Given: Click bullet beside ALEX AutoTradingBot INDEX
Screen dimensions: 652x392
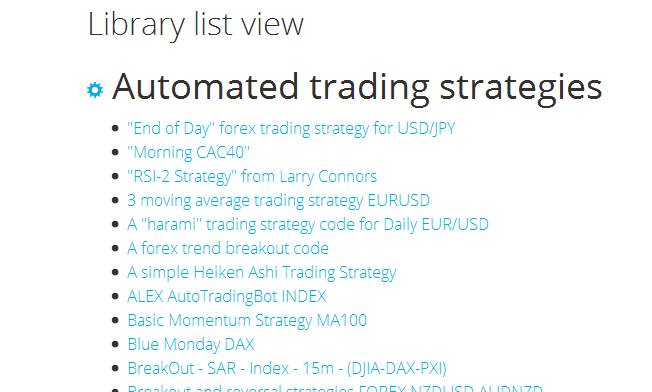Looking at the screenshot, I should point(116,296).
